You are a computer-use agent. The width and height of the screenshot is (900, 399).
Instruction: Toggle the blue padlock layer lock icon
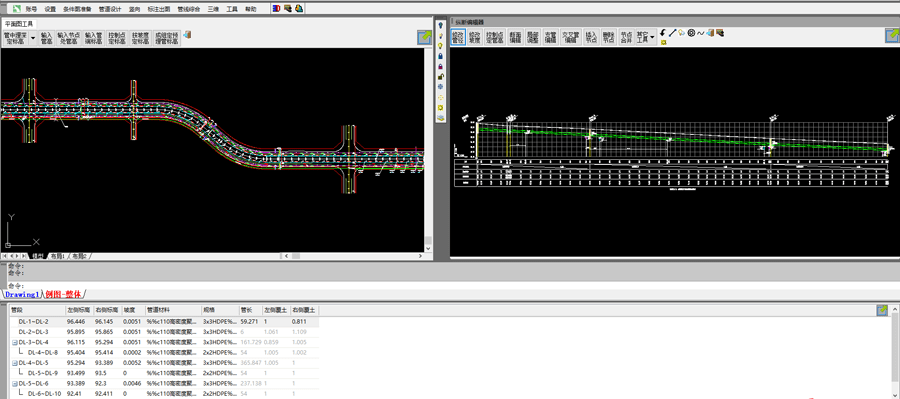tap(440, 56)
